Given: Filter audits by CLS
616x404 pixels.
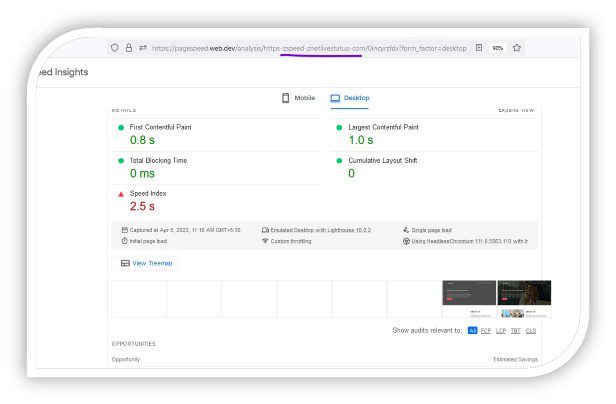Looking at the screenshot, I should (531, 330).
